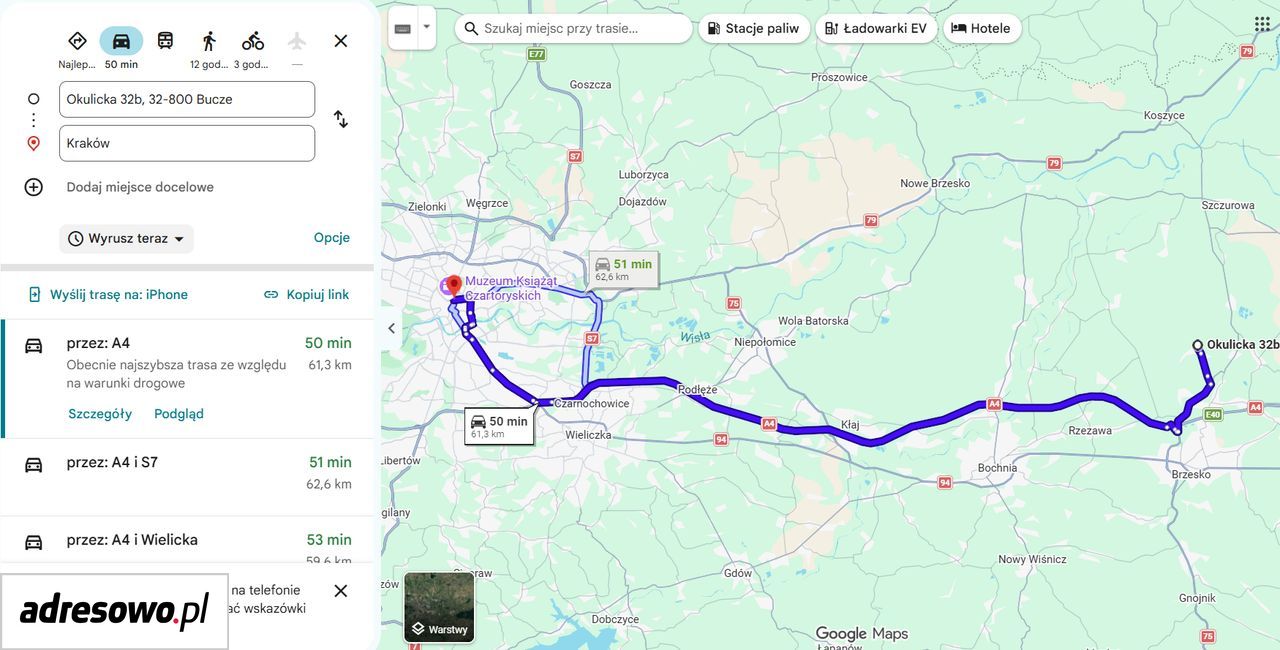This screenshot has width=1280, height=650.
Task: Click the 51 min alternate route label
Action: tap(624, 269)
